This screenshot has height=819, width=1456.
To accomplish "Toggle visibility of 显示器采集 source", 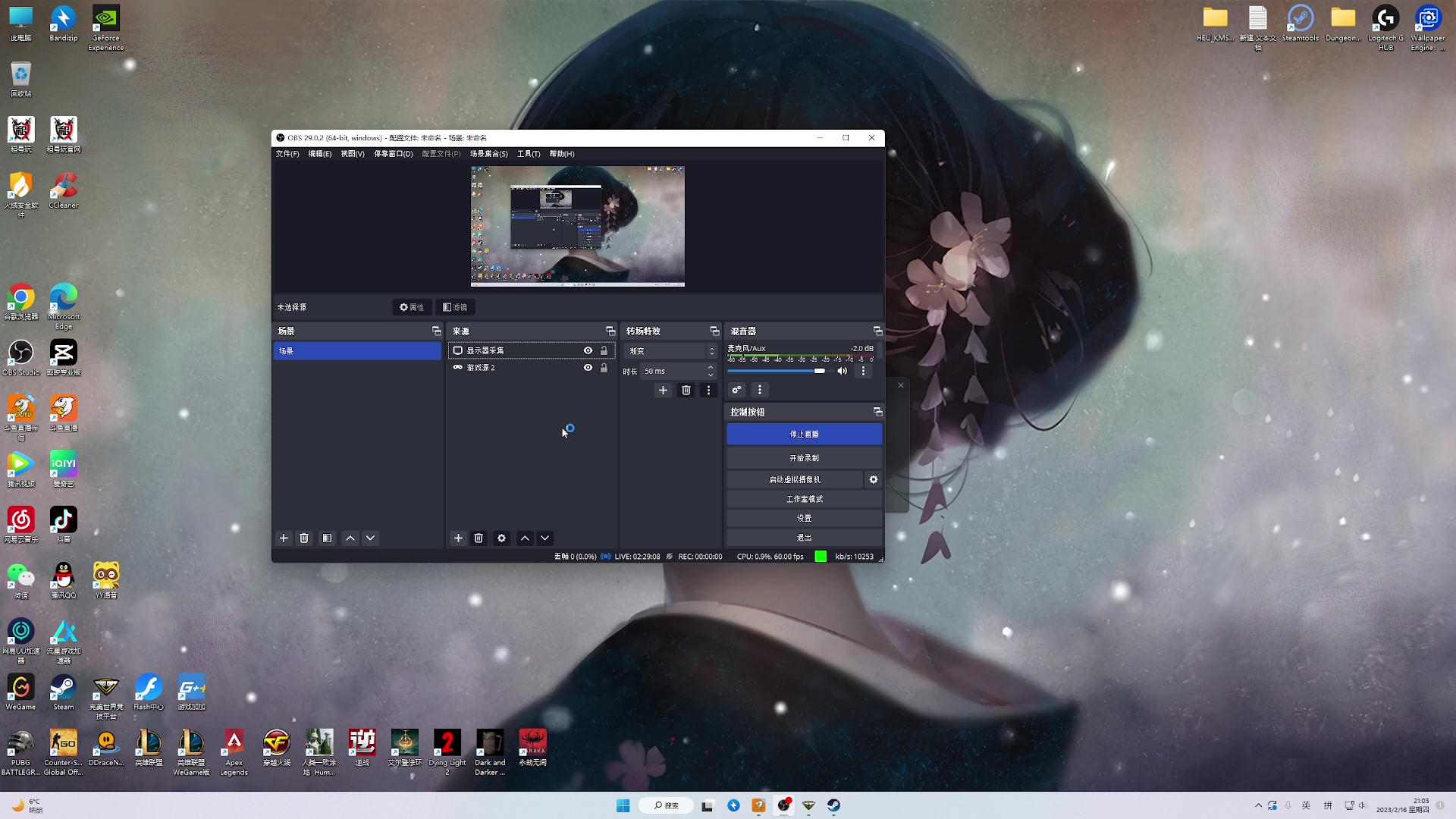I will point(588,350).
